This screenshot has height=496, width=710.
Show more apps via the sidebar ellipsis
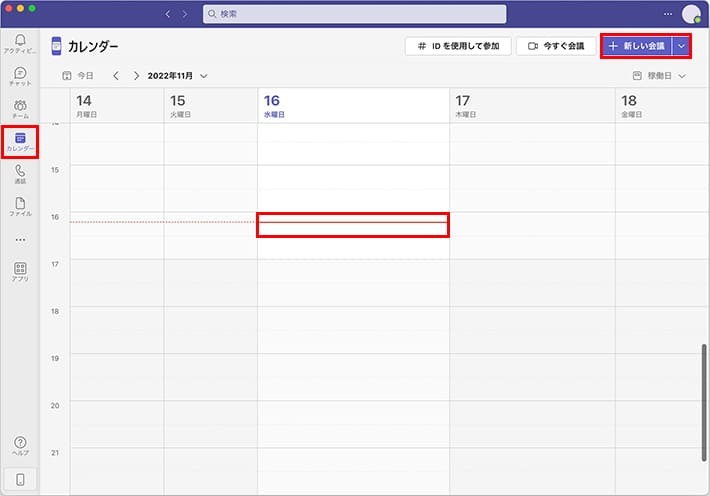pyautogui.click(x=20, y=240)
